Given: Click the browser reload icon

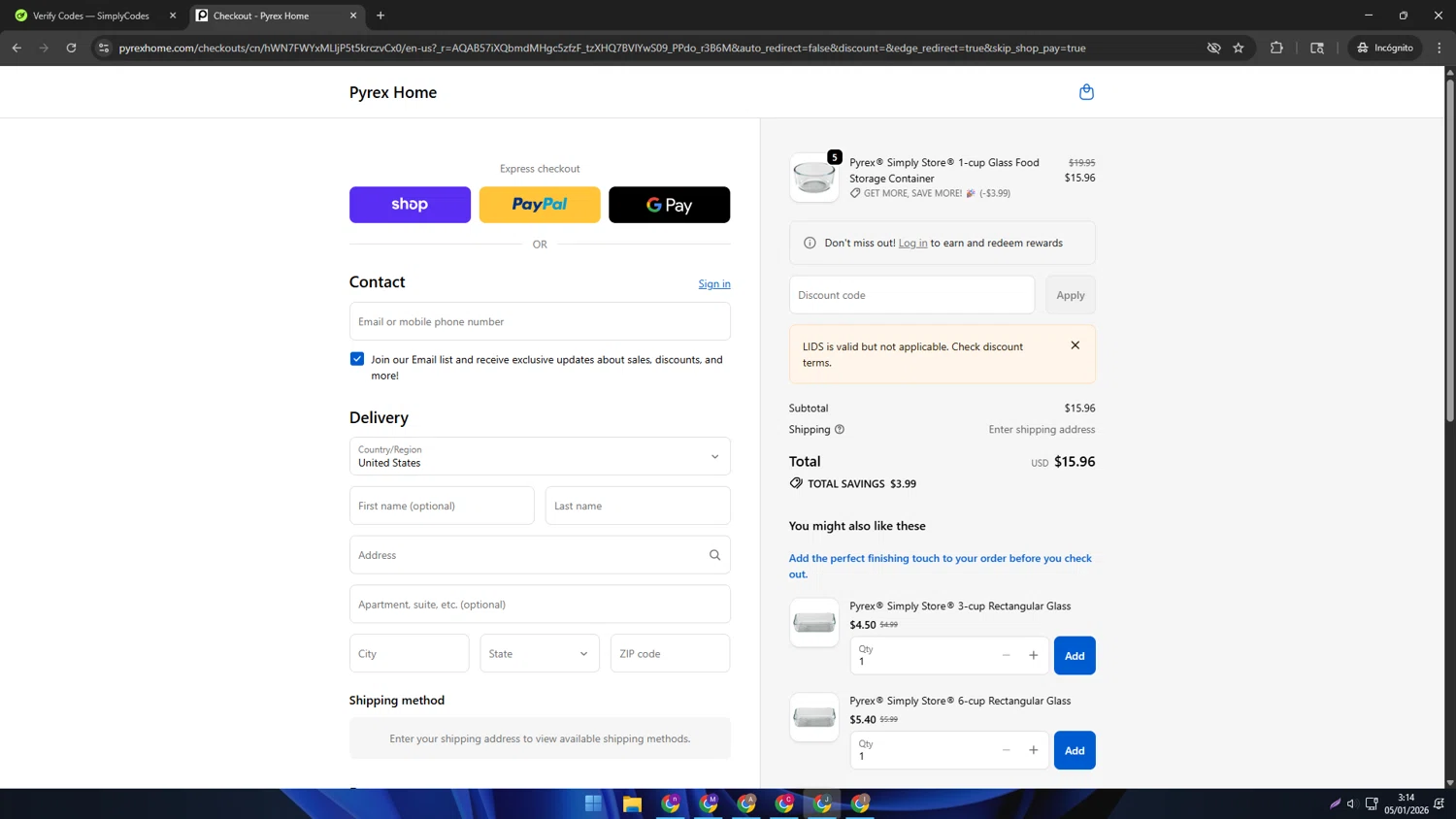Looking at the screenshot, I should pyautogui.click(x=71, y=48).
